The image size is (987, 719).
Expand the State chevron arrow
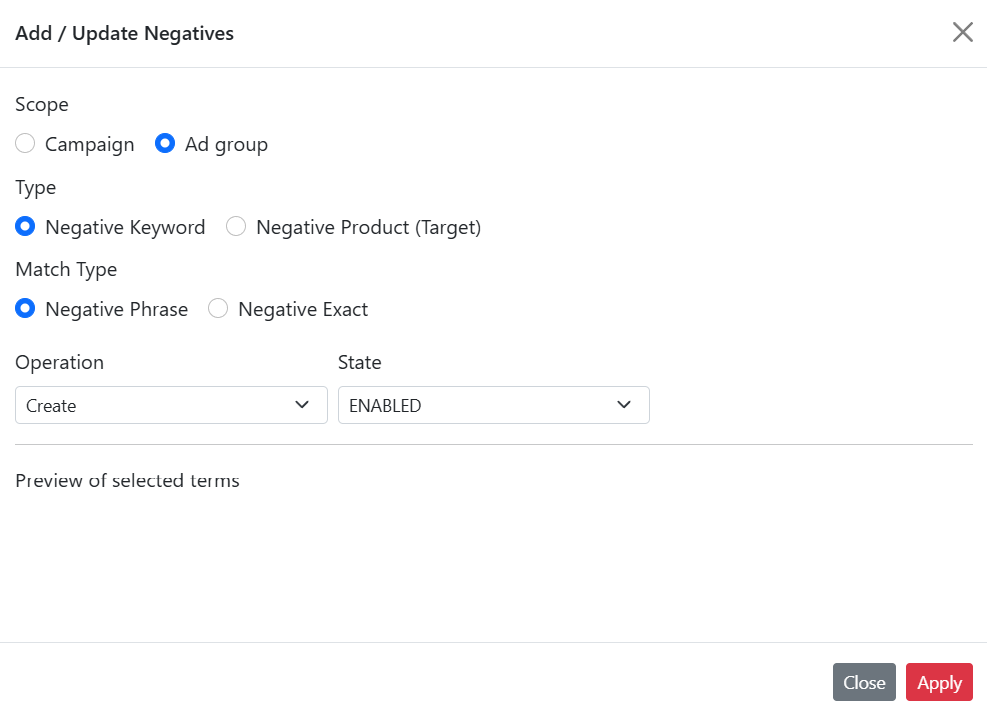click(624, 405)
